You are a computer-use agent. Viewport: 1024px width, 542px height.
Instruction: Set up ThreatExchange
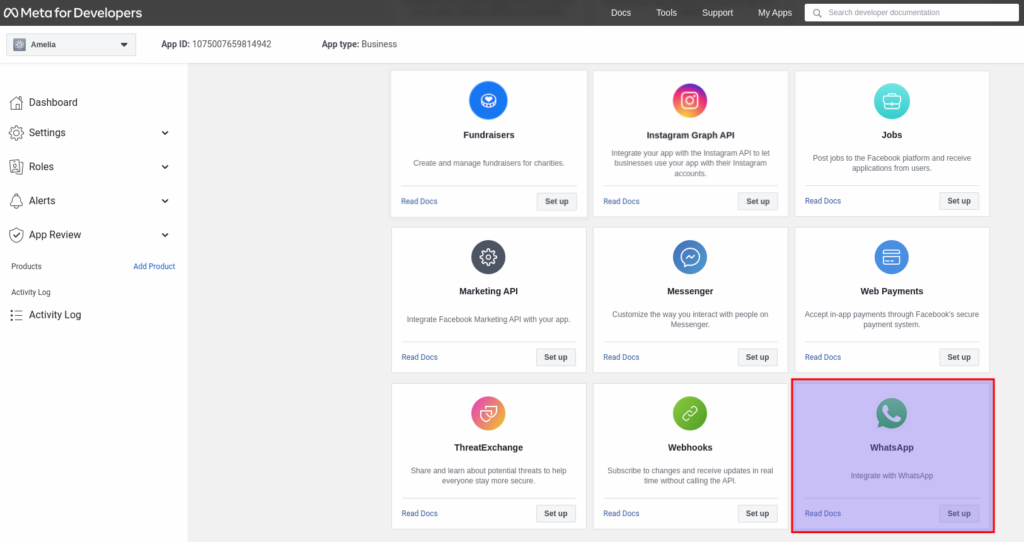pyautogui.click(x=556, y=513)
